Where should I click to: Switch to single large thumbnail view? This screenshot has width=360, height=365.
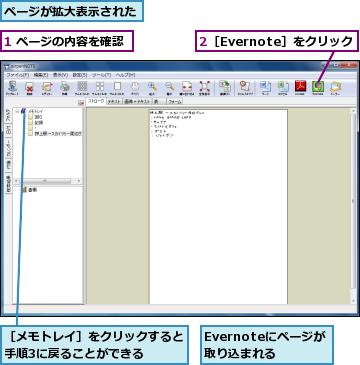click(117, 87)
